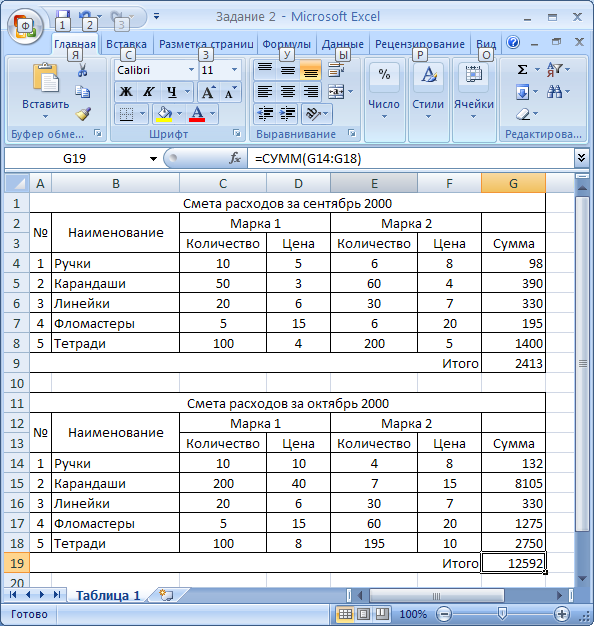Switch to Page Break Preview
594x626 pixels.
click(382, 614)
